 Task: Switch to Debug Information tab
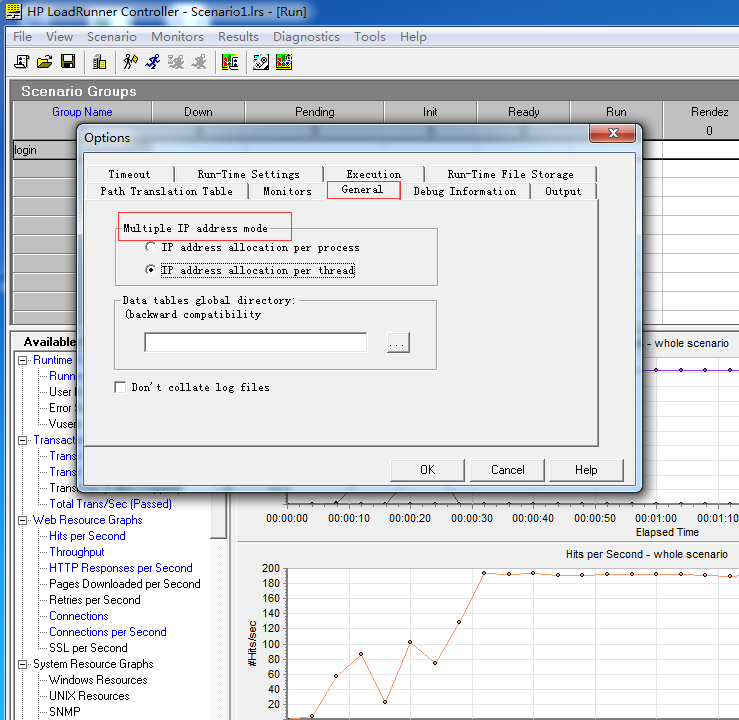(x=465, y=191)
